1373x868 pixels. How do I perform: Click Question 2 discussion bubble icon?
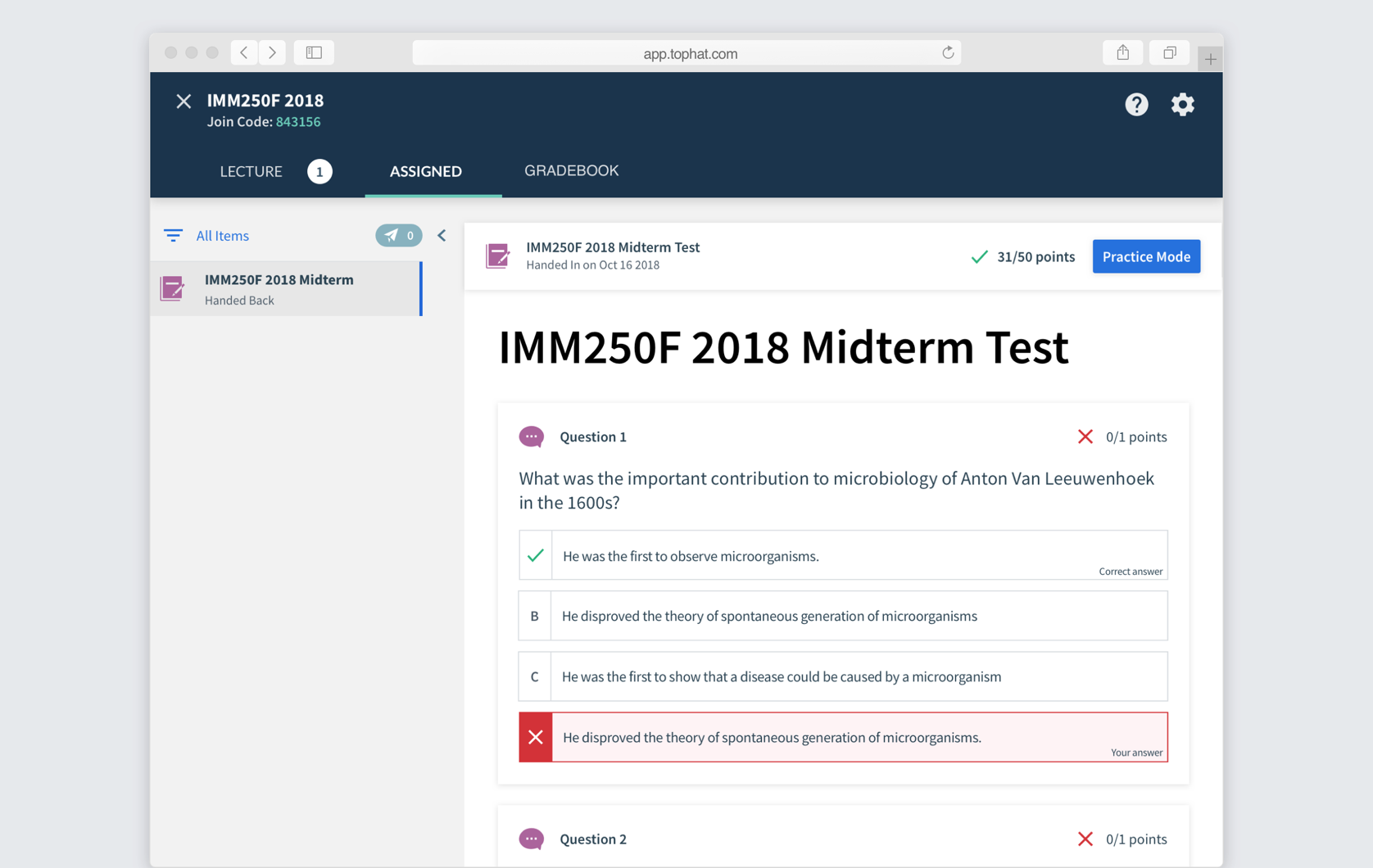(532, 839)
